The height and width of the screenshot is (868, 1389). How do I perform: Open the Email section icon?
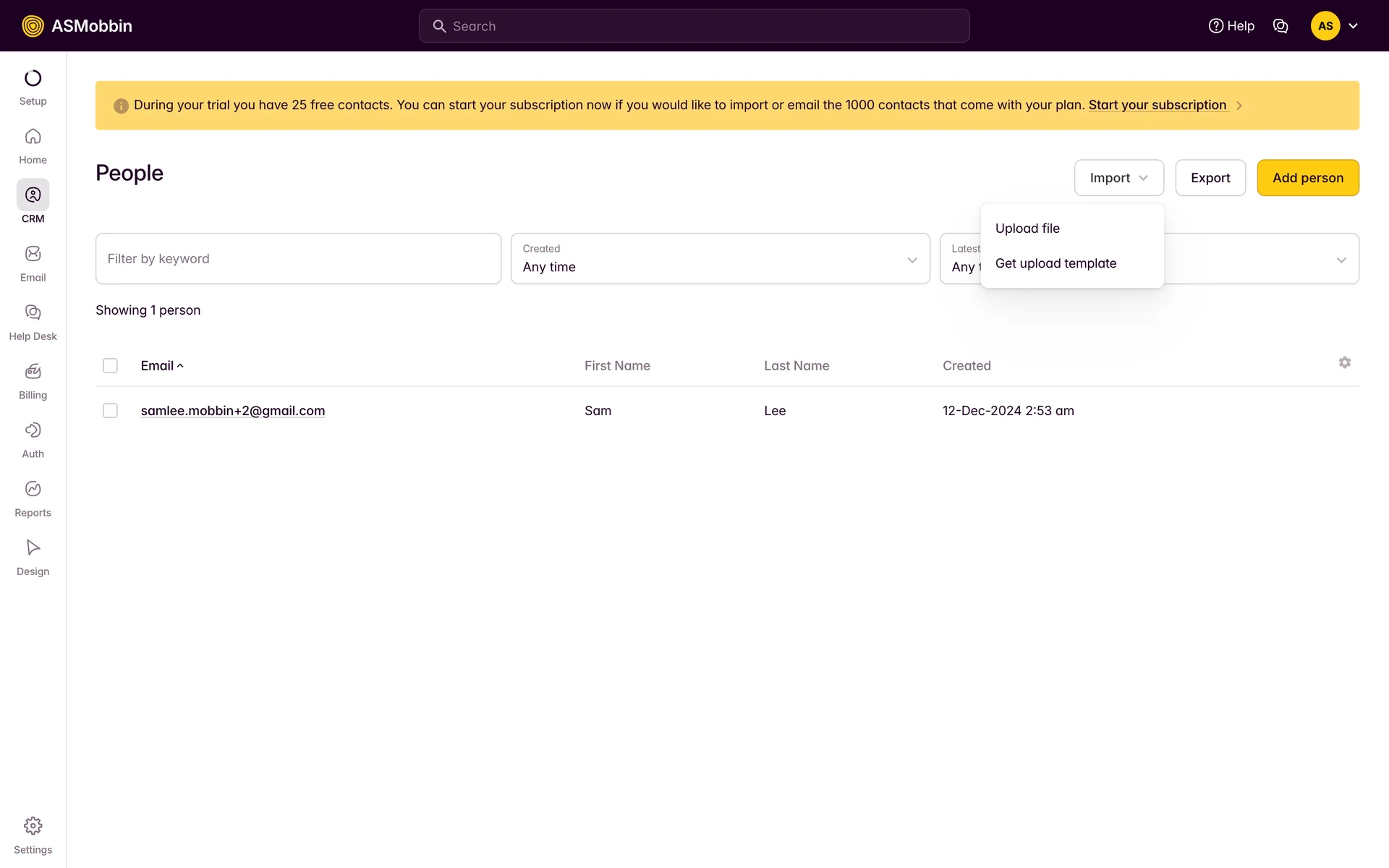(x=33, y=254)
